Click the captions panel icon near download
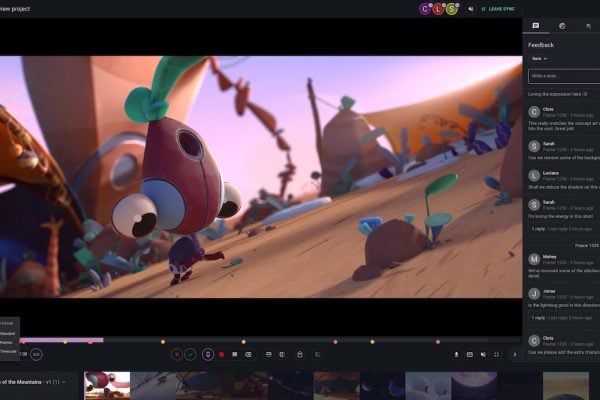 click(x=470, y=355)
